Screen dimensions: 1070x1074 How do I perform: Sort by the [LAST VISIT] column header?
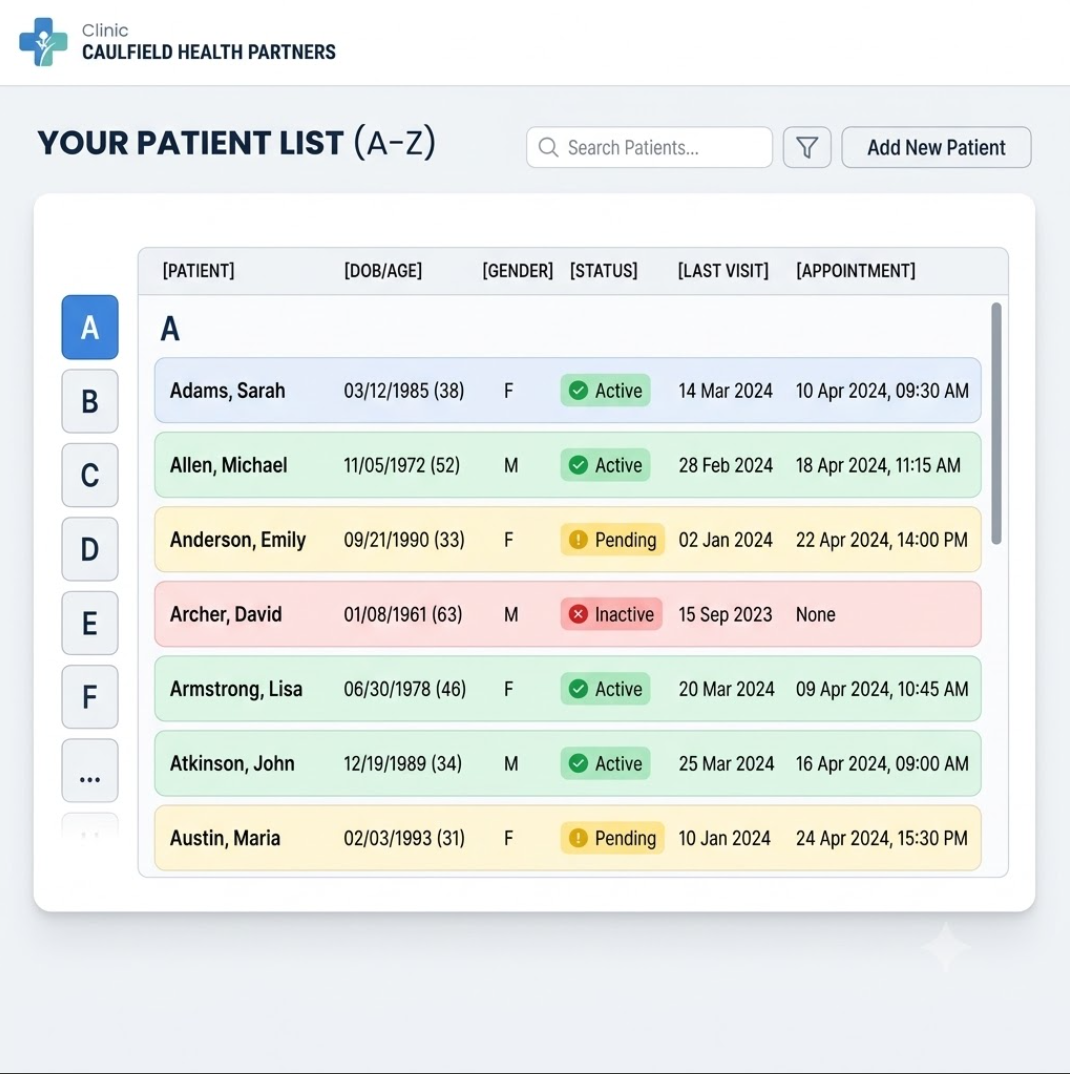[x=723, y=271]
